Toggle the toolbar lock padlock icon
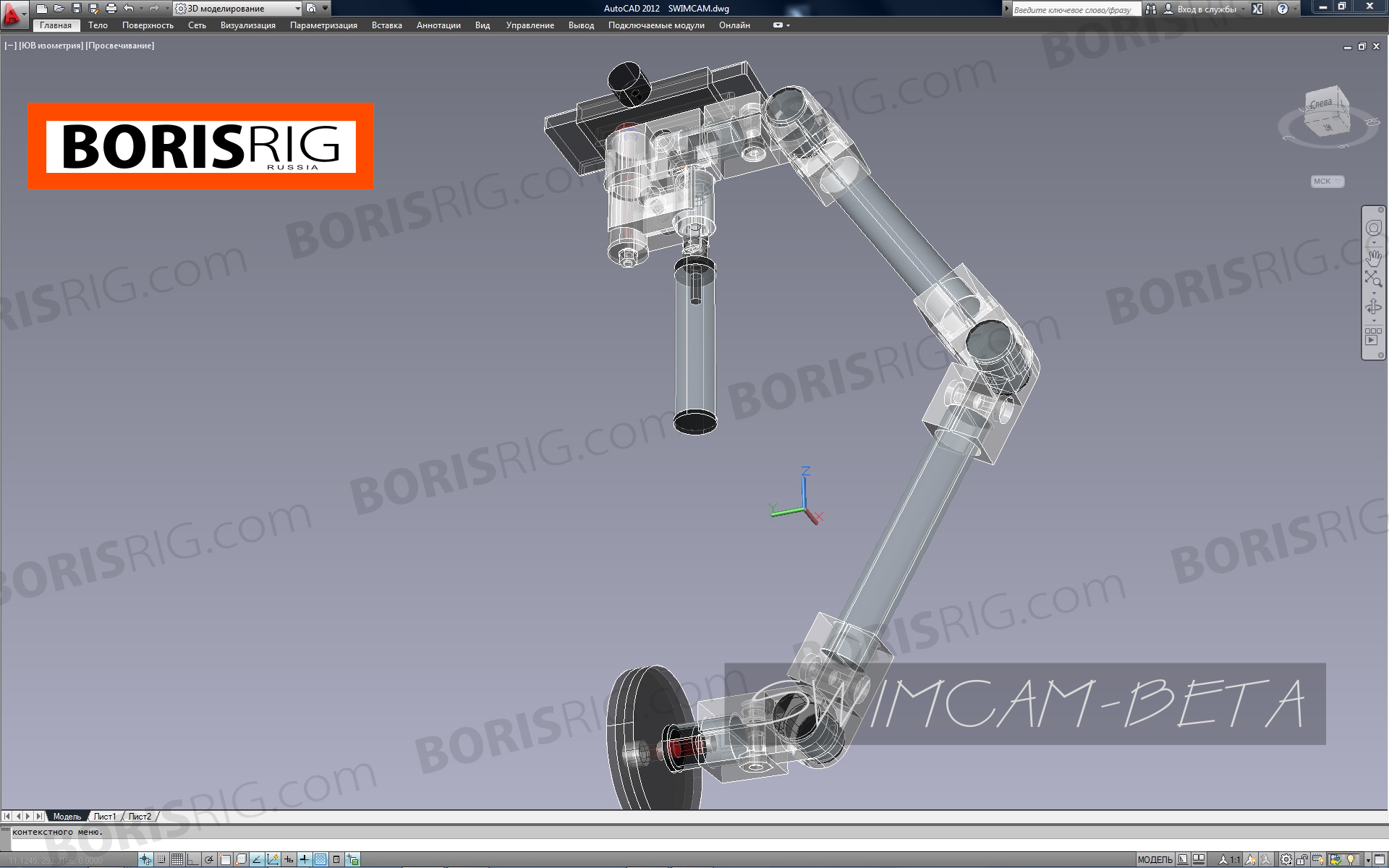Viewport: 1389px width, 868px height. click(x=1302, y=860)
